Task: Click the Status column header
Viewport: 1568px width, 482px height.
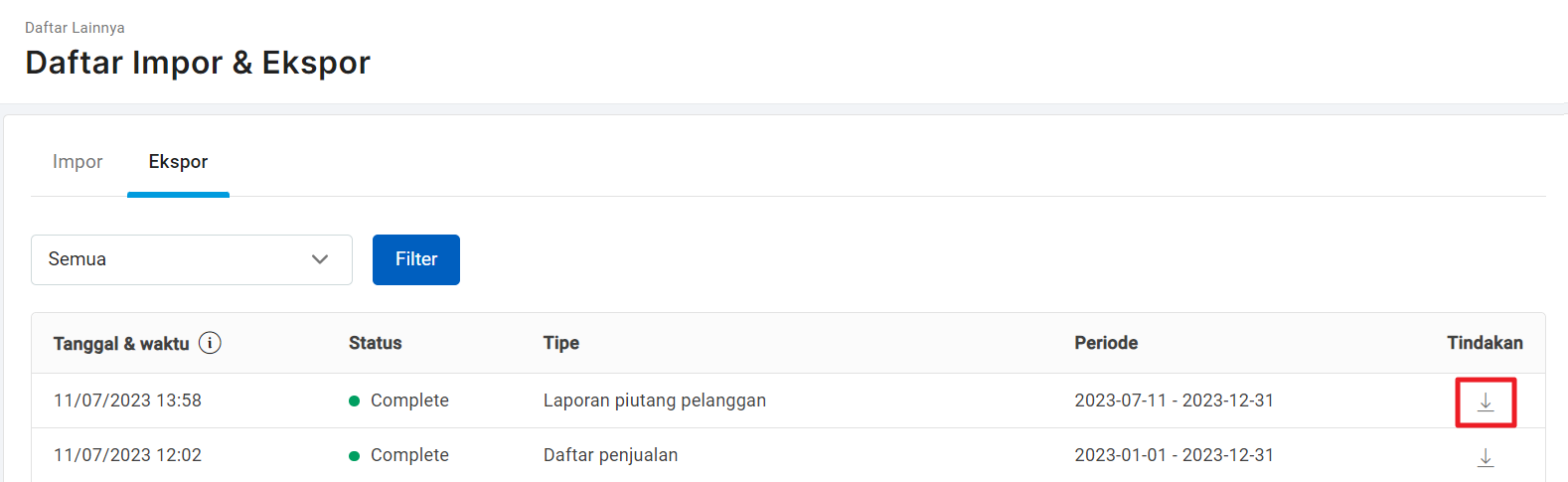Action: point(376,343)
